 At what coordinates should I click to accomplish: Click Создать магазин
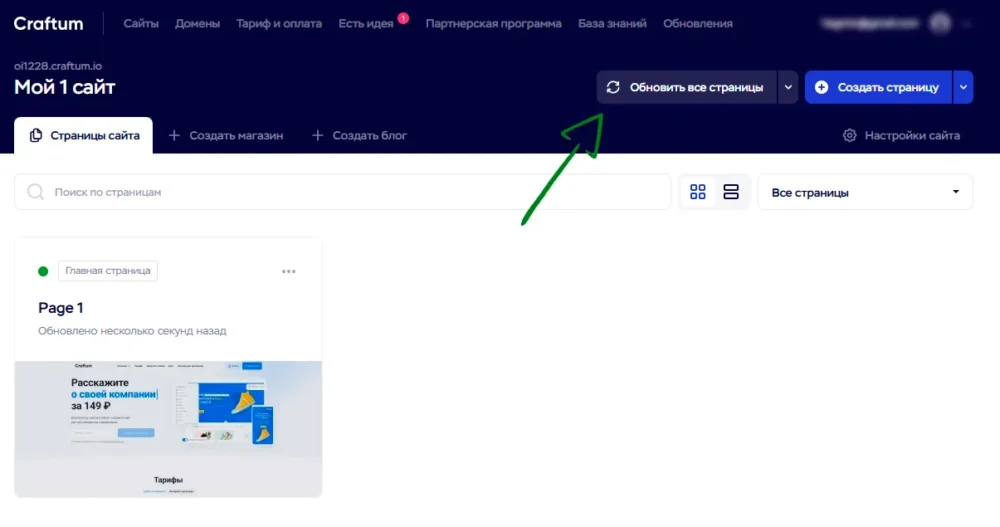click(x=226, y=135)
